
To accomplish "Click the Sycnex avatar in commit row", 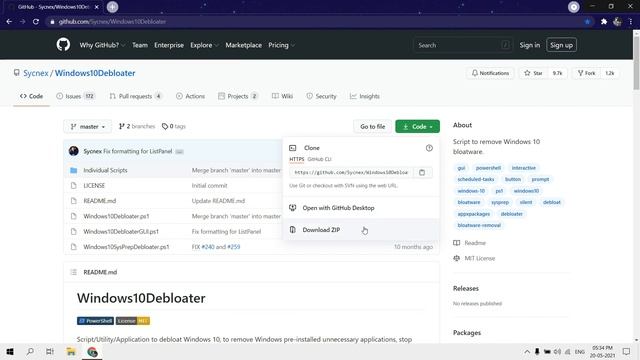I will point(74,151).
